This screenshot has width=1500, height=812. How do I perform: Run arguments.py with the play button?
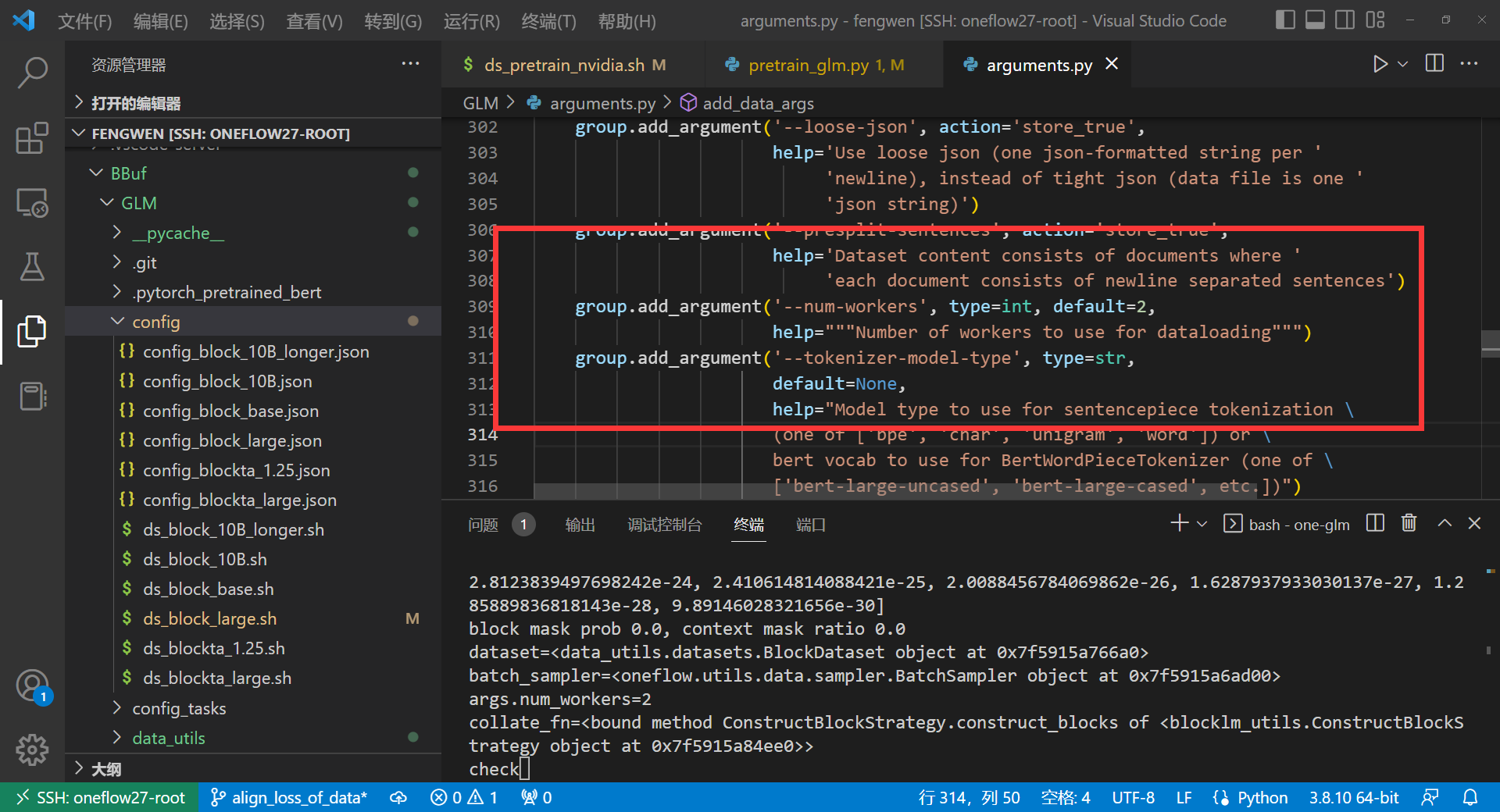coord(1380,64)
